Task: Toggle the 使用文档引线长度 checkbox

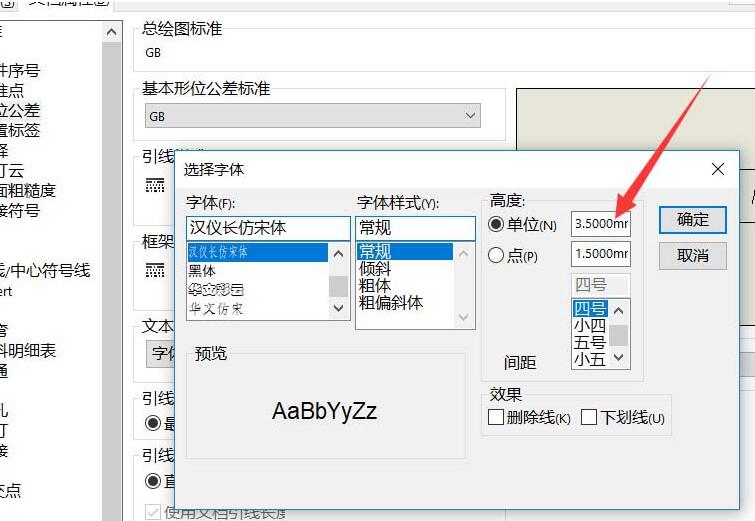Action: [153, 512]
